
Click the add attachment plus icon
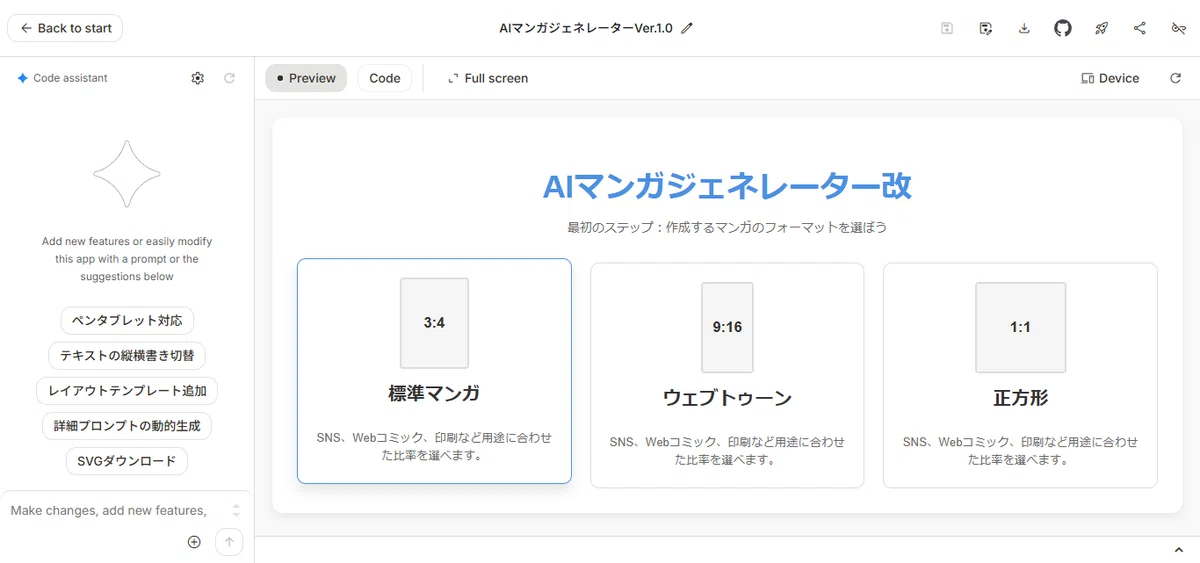coord(194,542)
